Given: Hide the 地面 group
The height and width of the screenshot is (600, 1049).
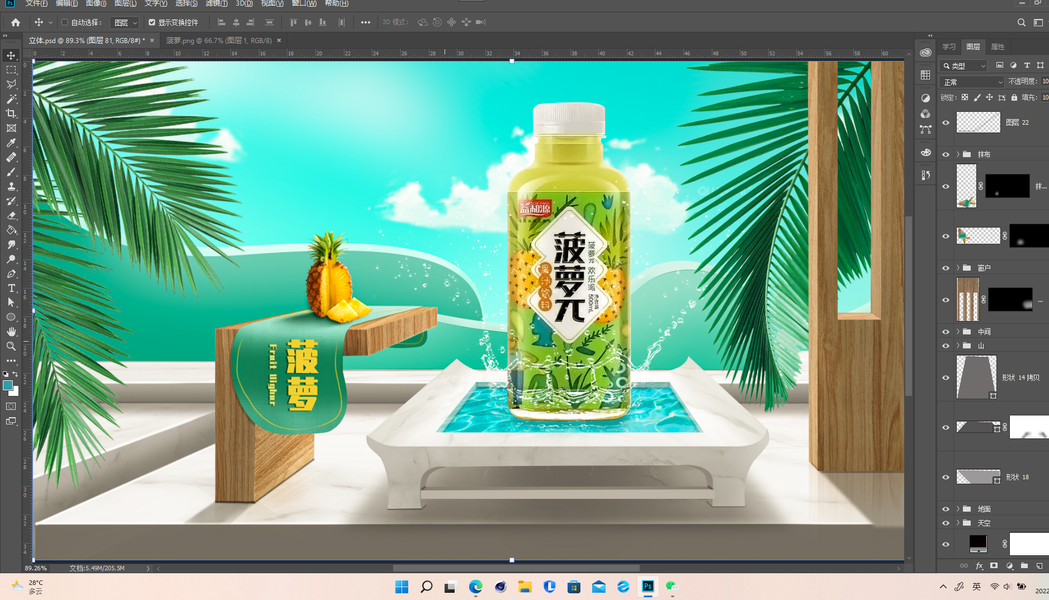Looking at the screenshot, I should click(x=945, y=509).
